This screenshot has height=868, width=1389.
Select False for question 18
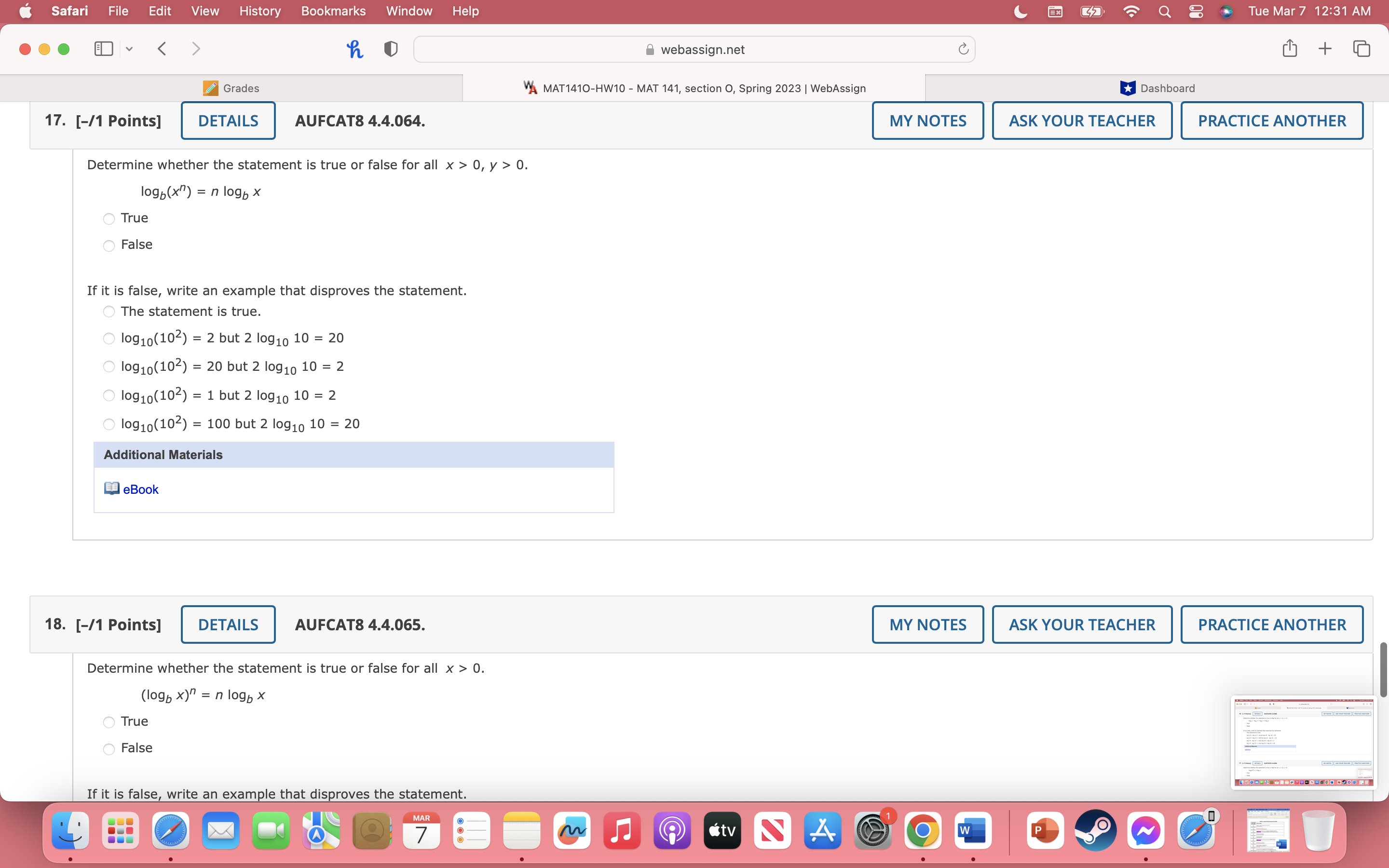(109, 748)
